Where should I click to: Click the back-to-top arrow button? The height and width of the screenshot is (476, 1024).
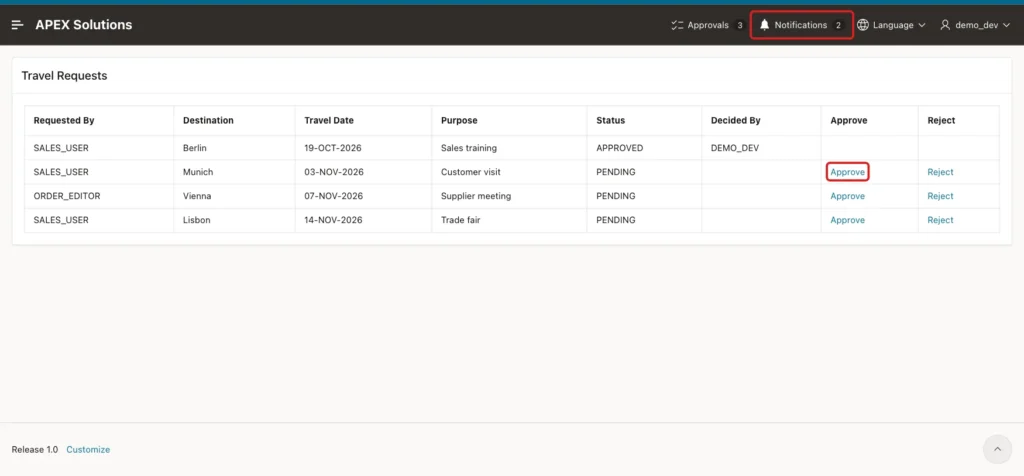[997, 449]
